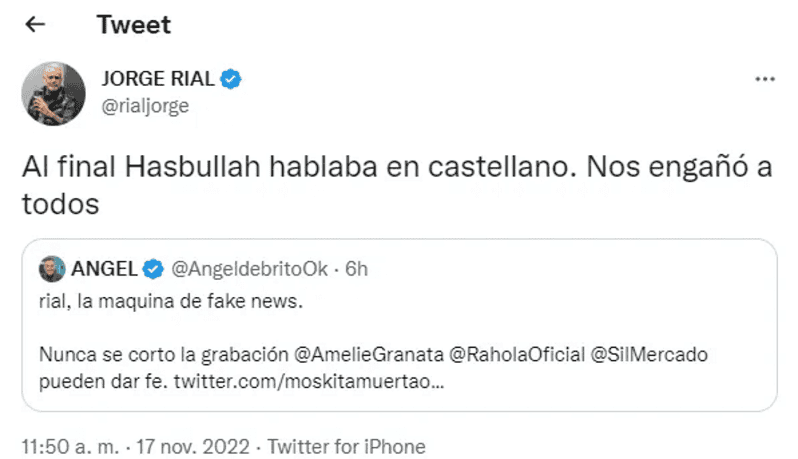Viewport: 798px width, 459px height.
Task: Go back using the left arrow
Action: click(x=36, y=26)
